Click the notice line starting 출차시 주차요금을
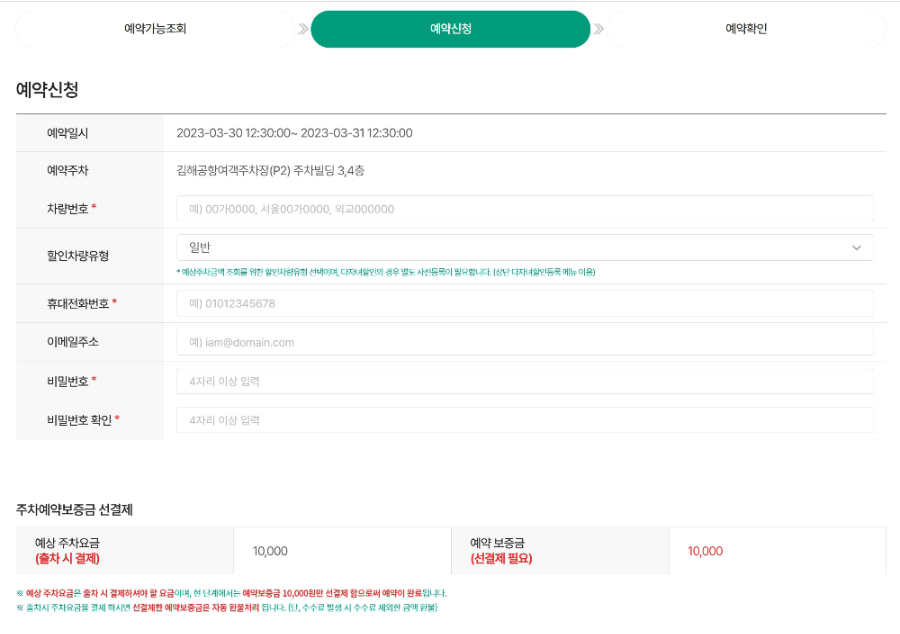The width and height of the screenshot is (900, 634). (227, 608)
